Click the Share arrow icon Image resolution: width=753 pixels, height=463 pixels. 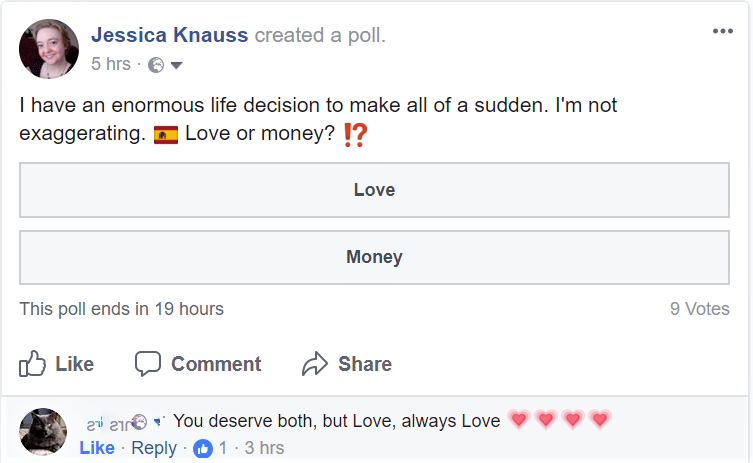tap(315, 363)
